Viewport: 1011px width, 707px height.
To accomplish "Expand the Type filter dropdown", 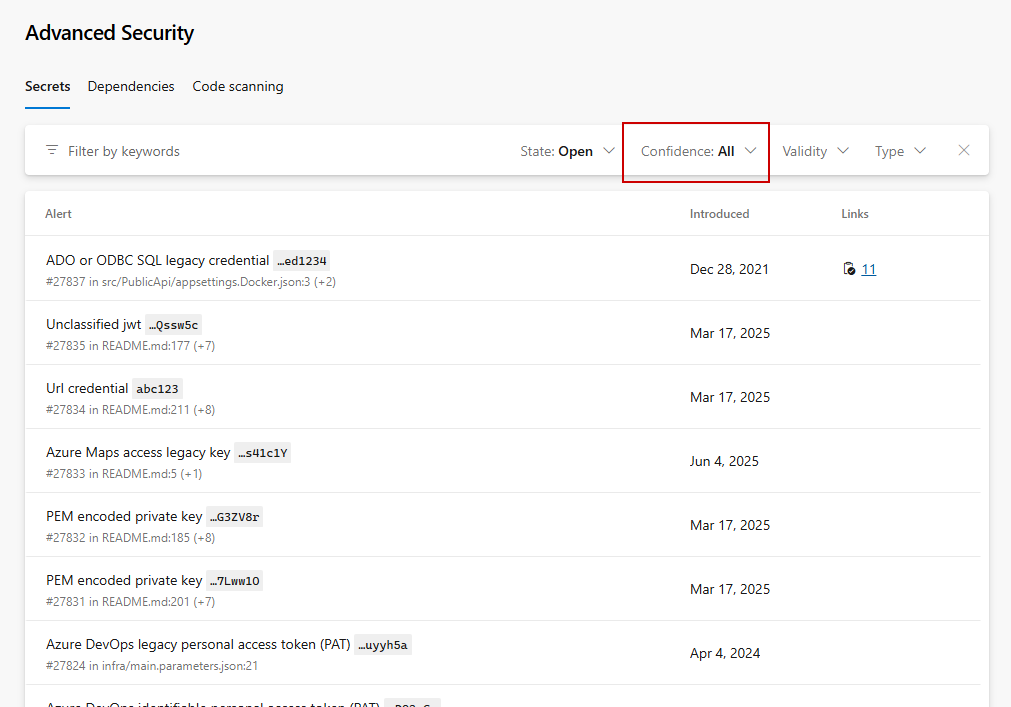I will (900, 151).
